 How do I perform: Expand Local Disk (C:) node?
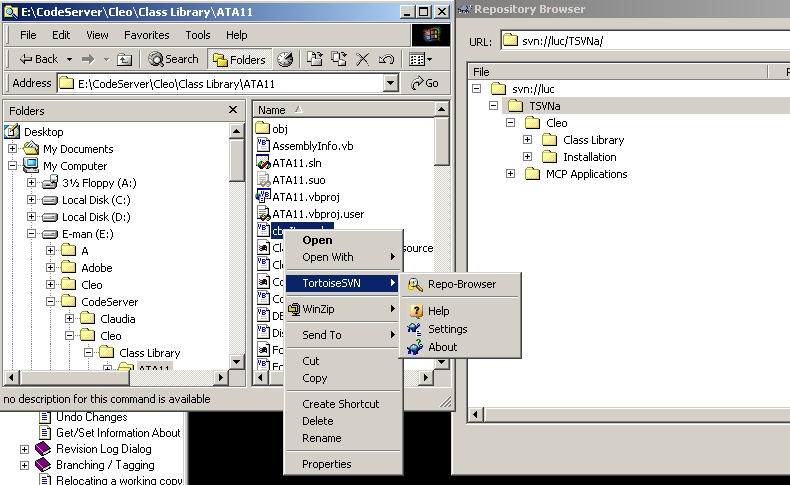coord(31,200)
